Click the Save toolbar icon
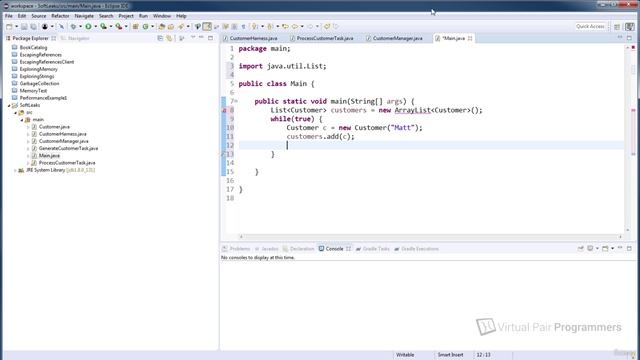 pyautogui.click(x=24, y=27)
